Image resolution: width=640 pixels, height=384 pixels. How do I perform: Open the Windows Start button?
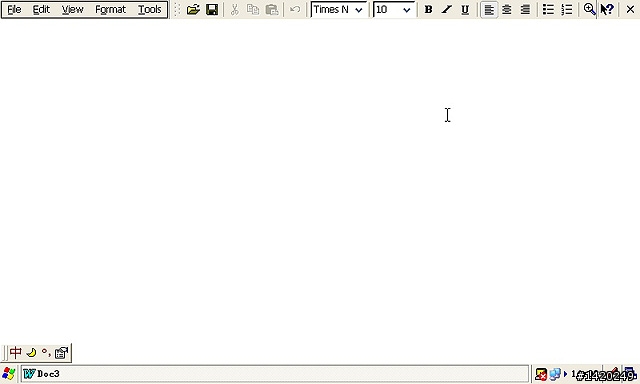tap(8, 374)
